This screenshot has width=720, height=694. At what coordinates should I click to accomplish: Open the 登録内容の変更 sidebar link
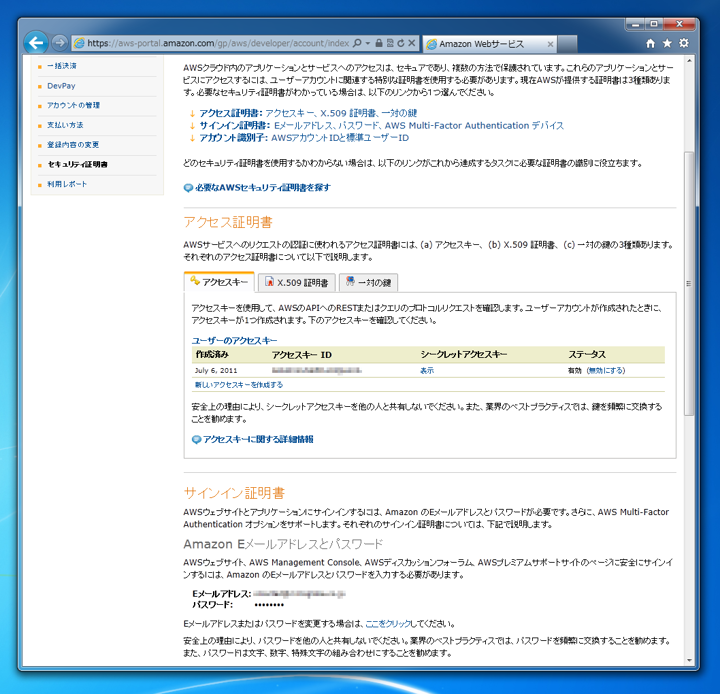click(73, 145)
